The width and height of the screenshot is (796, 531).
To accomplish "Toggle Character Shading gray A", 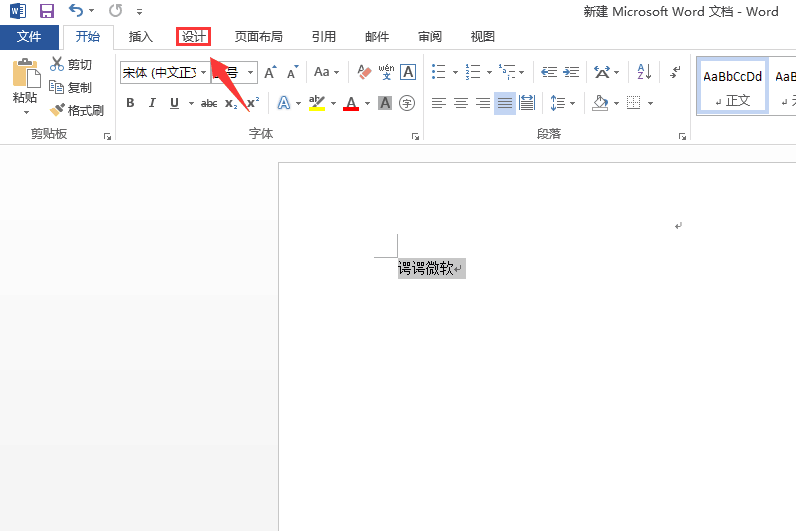I will [385, 103].
